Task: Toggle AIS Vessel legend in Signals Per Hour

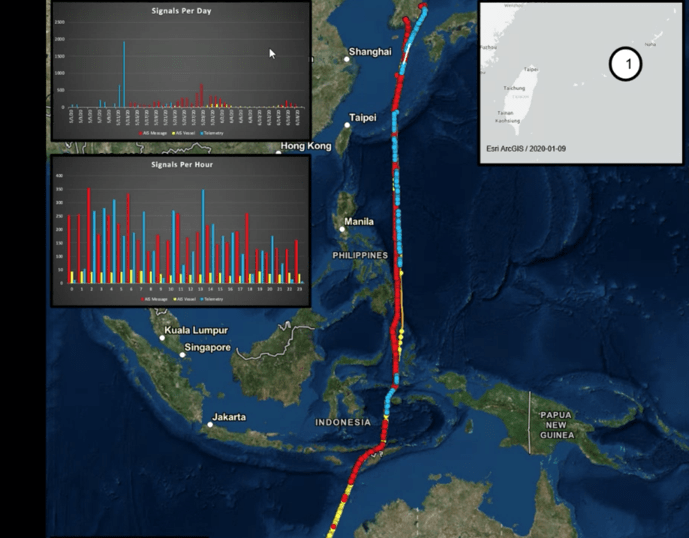Action: (x=183, y=298)
